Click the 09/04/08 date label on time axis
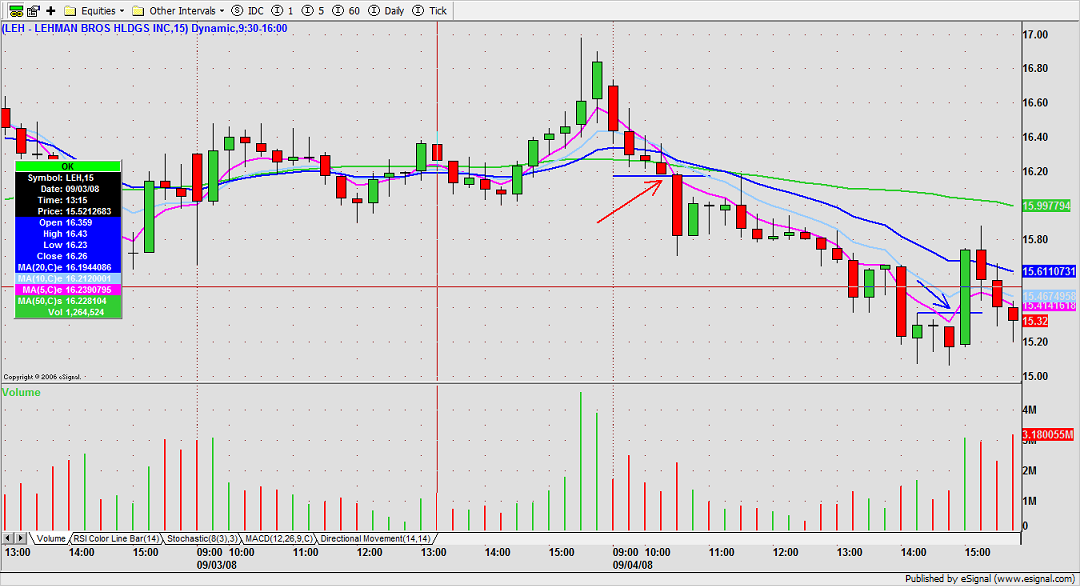The height and width of the screenshot is (586, 1080). 632,565
